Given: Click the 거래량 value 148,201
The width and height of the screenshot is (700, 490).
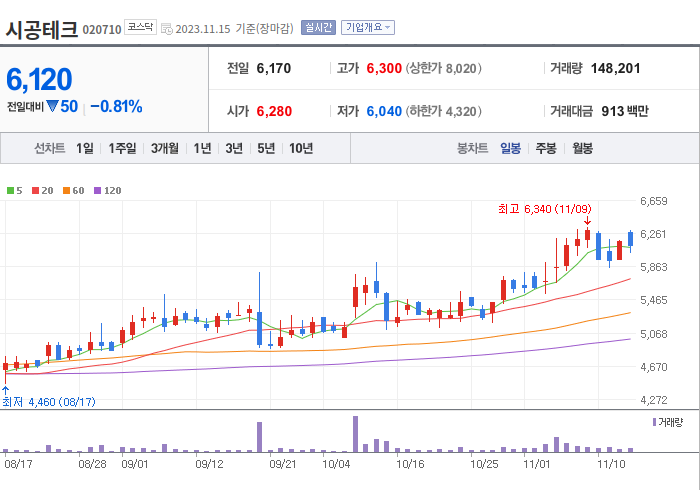Looking at the screenshot, I should click(615, 68).
